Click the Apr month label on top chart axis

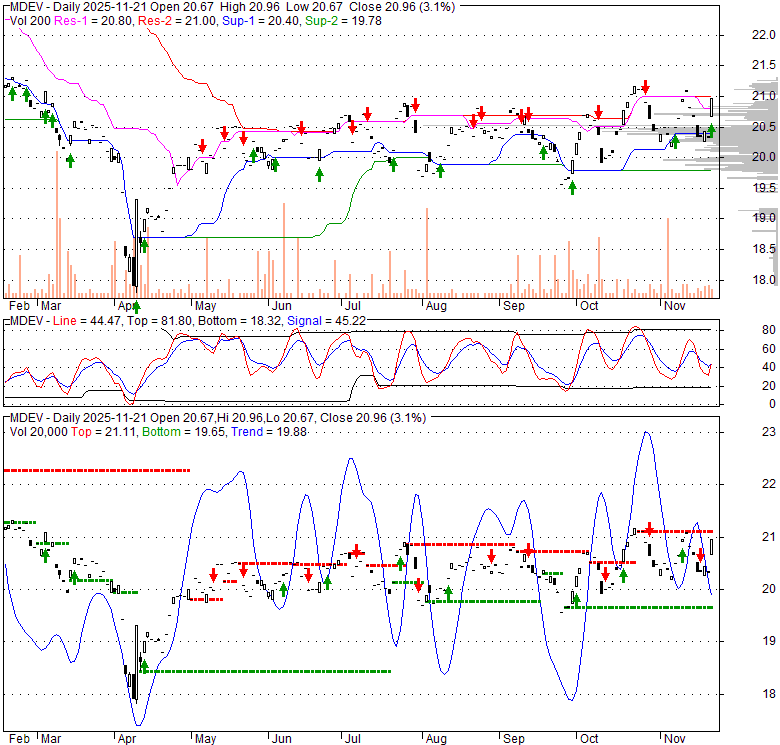coord(127,304)
